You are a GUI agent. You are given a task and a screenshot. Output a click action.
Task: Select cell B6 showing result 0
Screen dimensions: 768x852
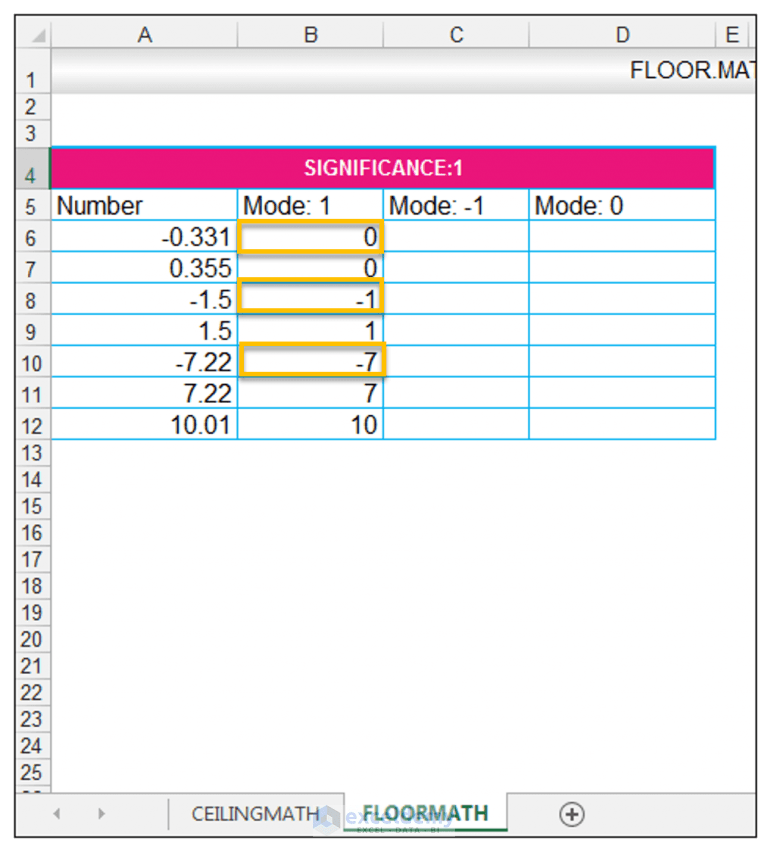coord(310,236)
